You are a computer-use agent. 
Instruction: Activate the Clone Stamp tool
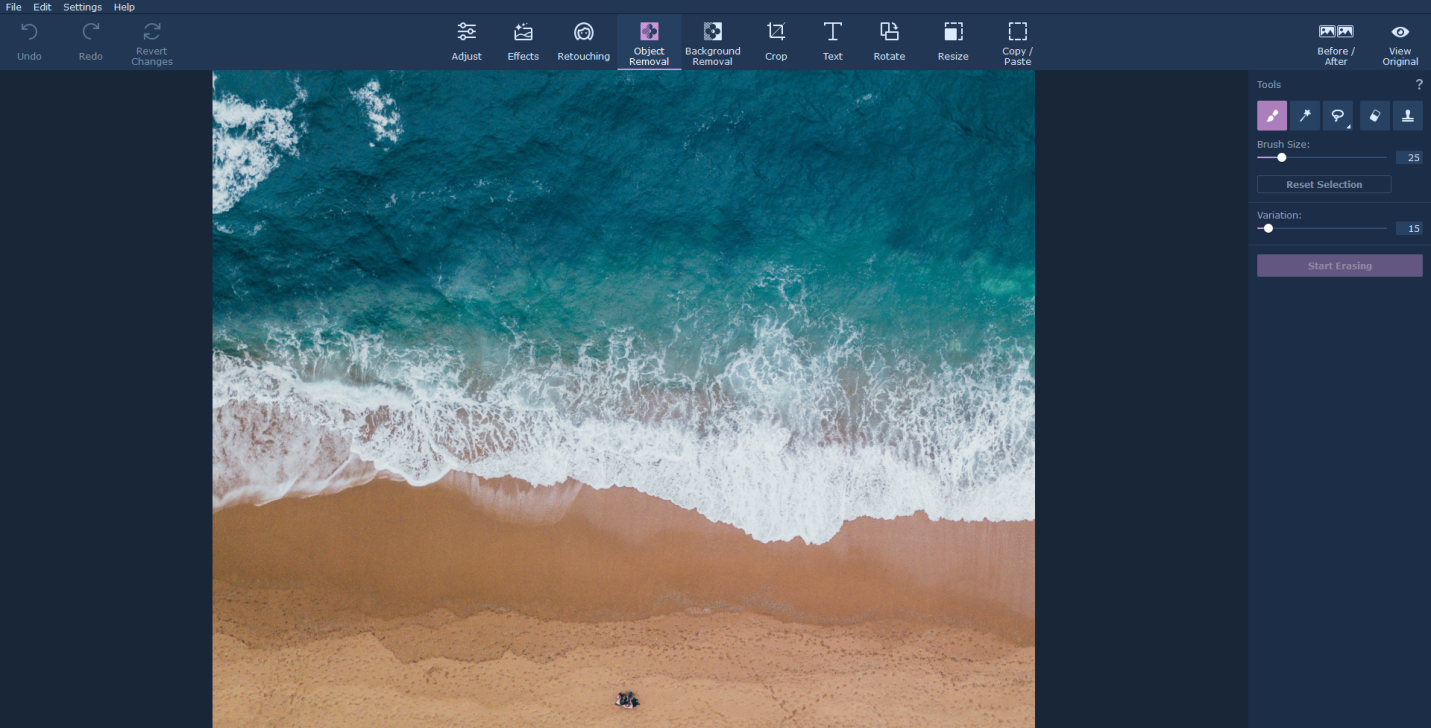(x=1407, y=116)
